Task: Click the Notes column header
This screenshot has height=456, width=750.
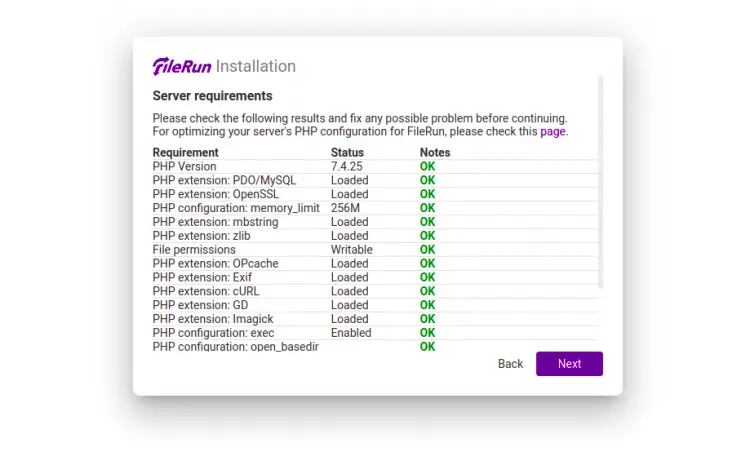Action: 435,153
